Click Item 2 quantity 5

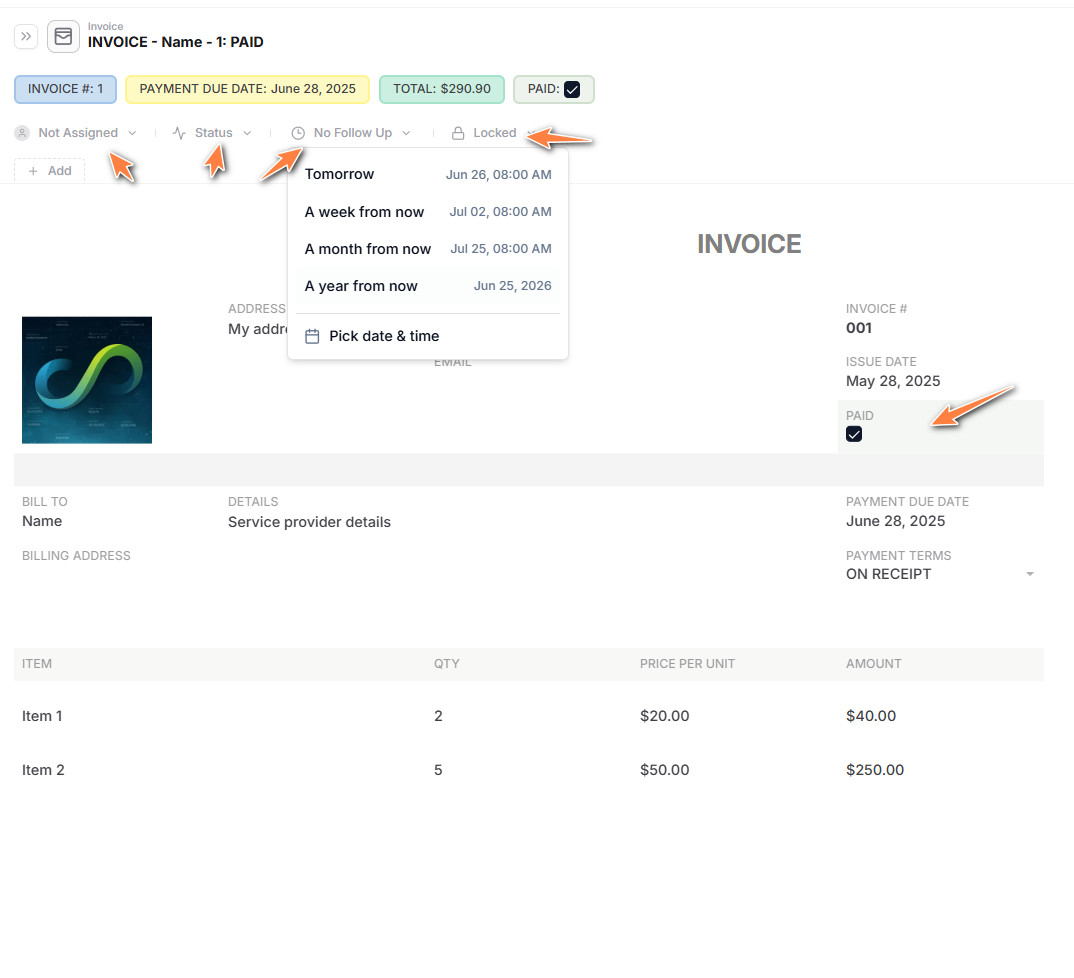click(438, 770)
